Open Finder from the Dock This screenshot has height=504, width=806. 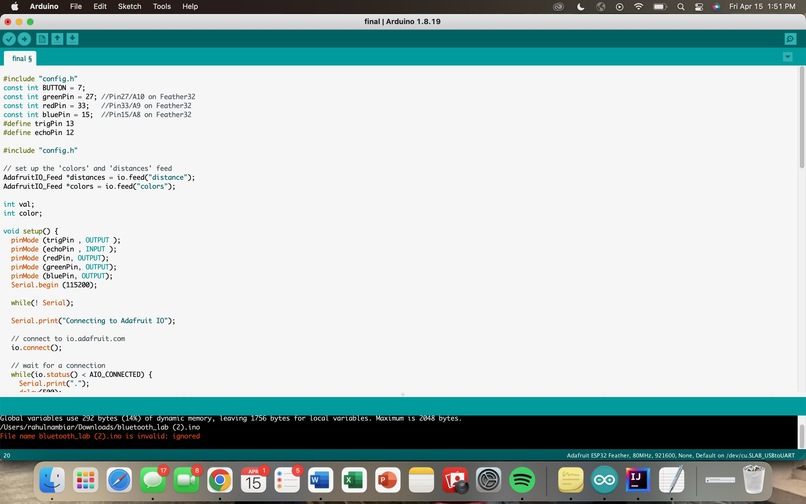pyautogui.click(x=52, y=480)
